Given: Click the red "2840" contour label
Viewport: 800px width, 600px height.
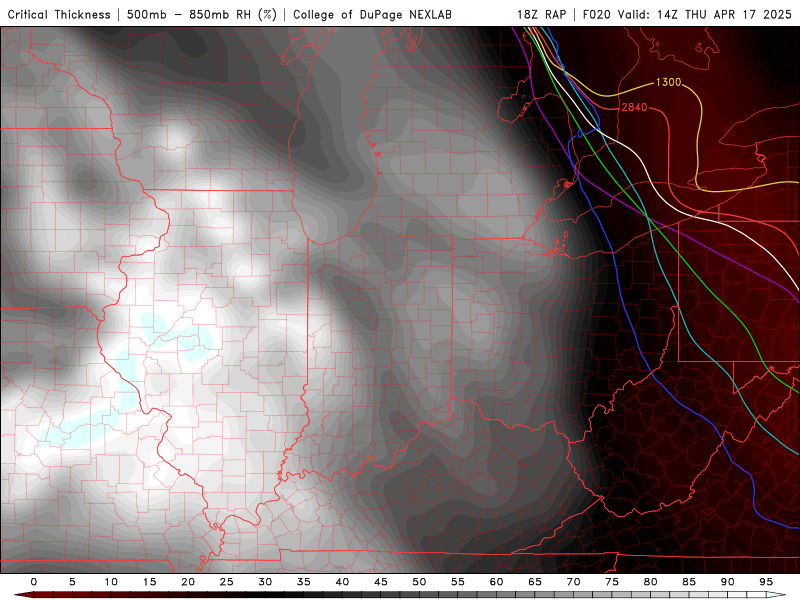Looking at the screenshot, I should point(634,107).
